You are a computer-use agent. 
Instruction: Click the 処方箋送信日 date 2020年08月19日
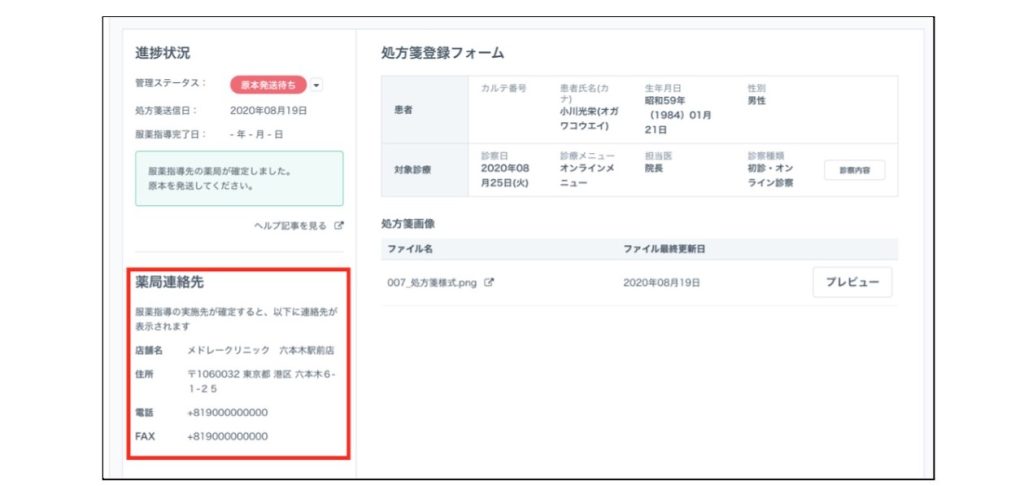click(x=268, y=110)
